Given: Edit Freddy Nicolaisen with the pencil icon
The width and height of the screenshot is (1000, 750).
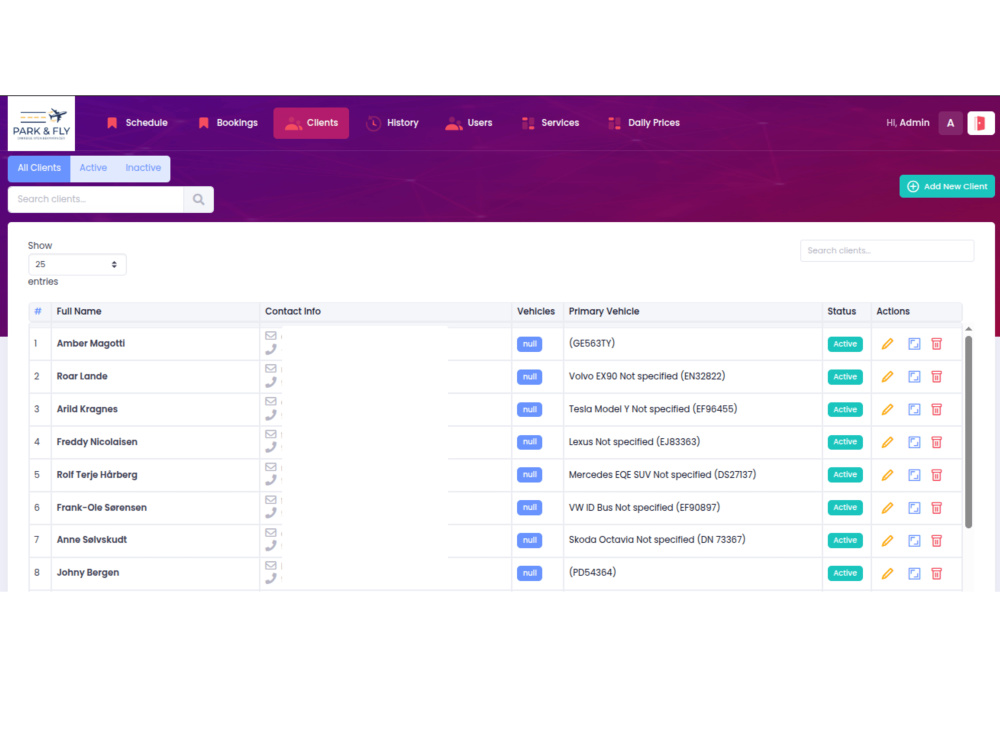Looking at the screenshot, I should tap(887, 443).
